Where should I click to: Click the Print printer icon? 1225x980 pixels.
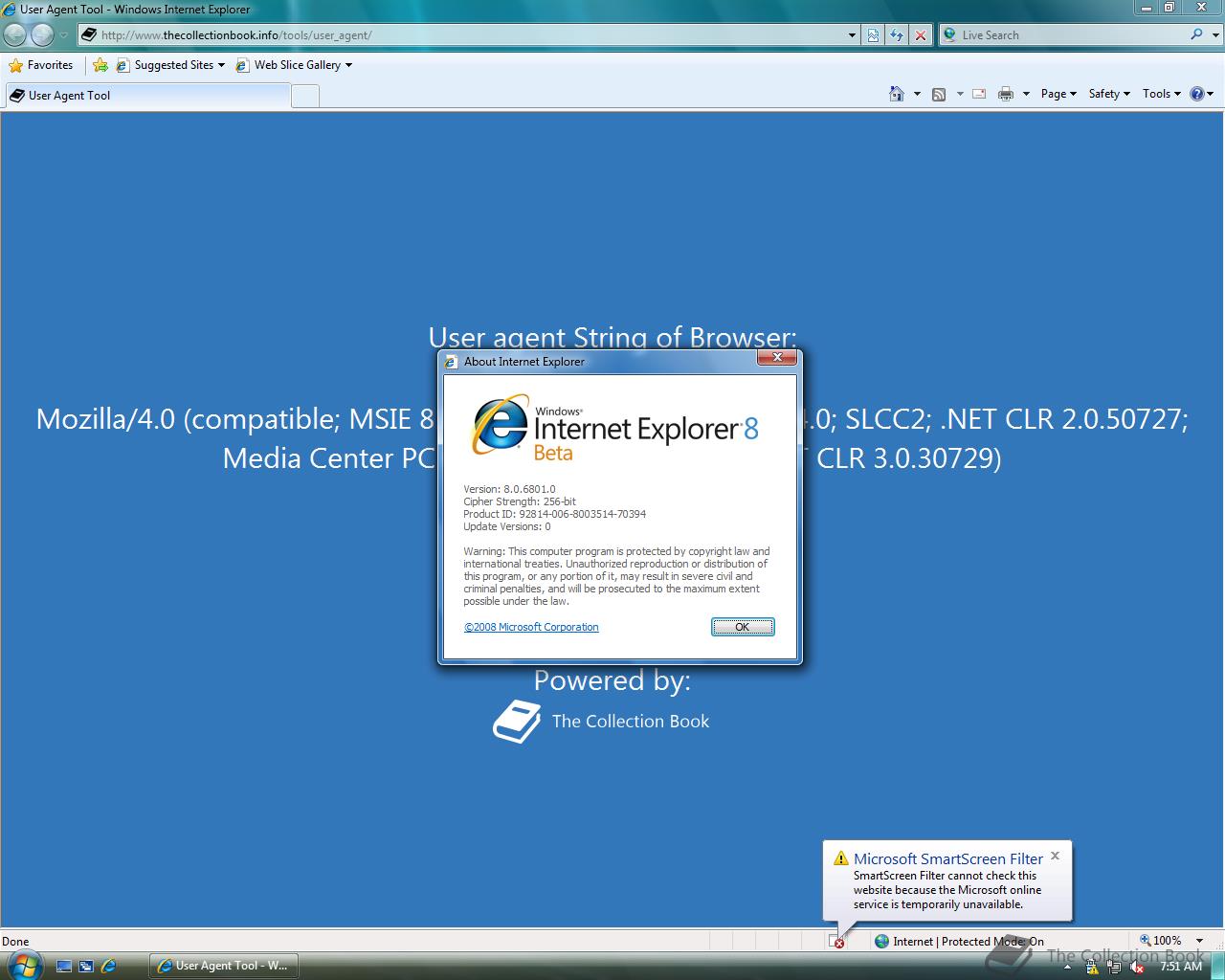[x=1006, y=94]
